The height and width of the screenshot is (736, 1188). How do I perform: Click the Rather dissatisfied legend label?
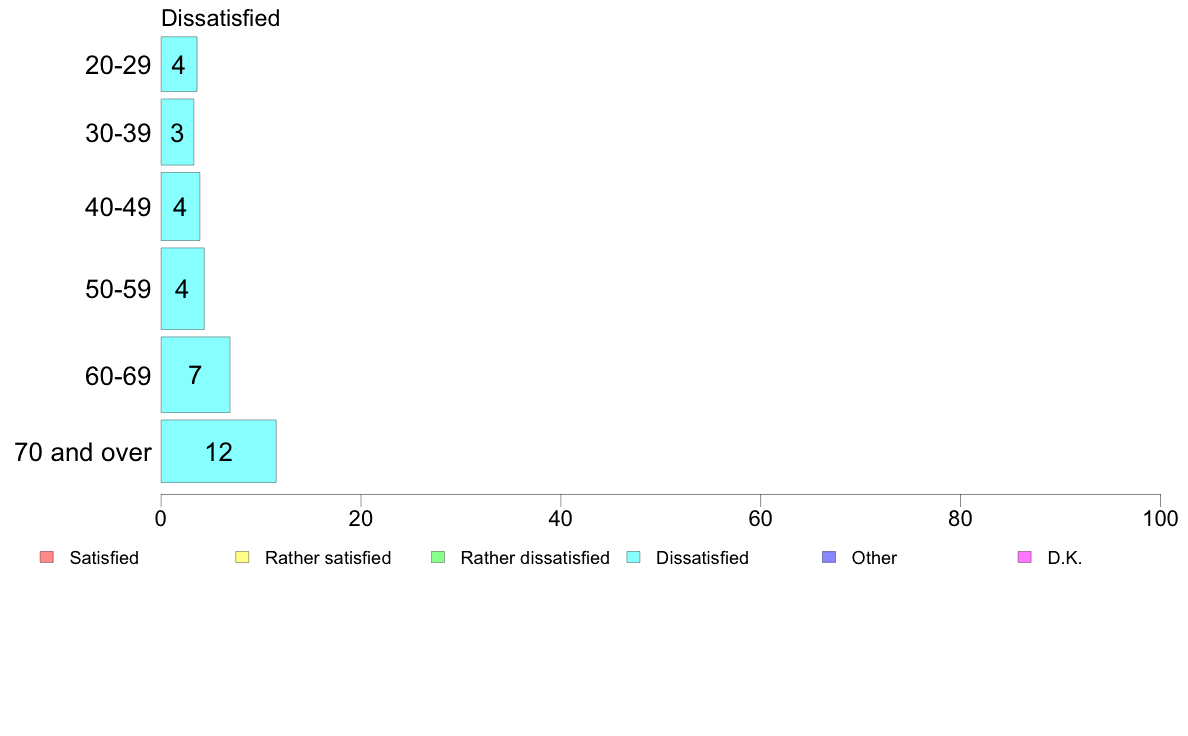coord(535,558)
